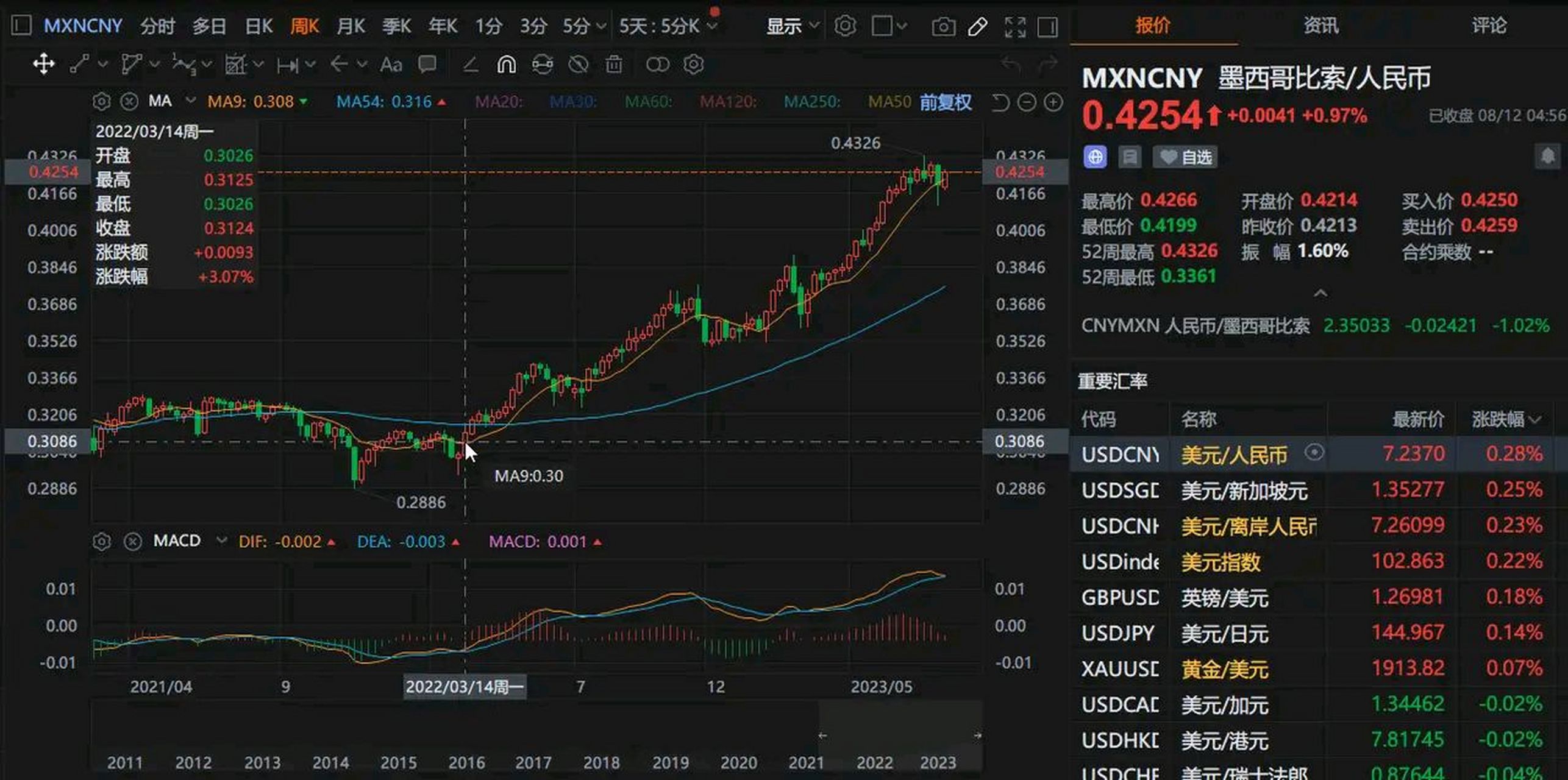Reset chart zoom with the rotate icon

[x=1000, y=102]
